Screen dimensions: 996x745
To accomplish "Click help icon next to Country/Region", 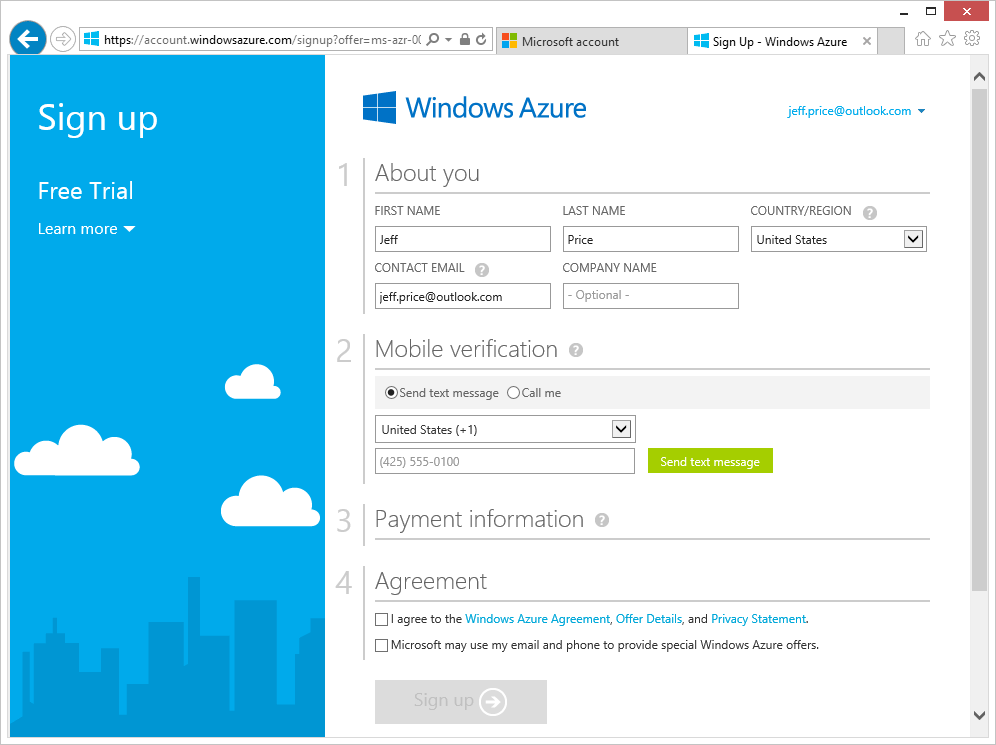I will [x=870, y=213].
